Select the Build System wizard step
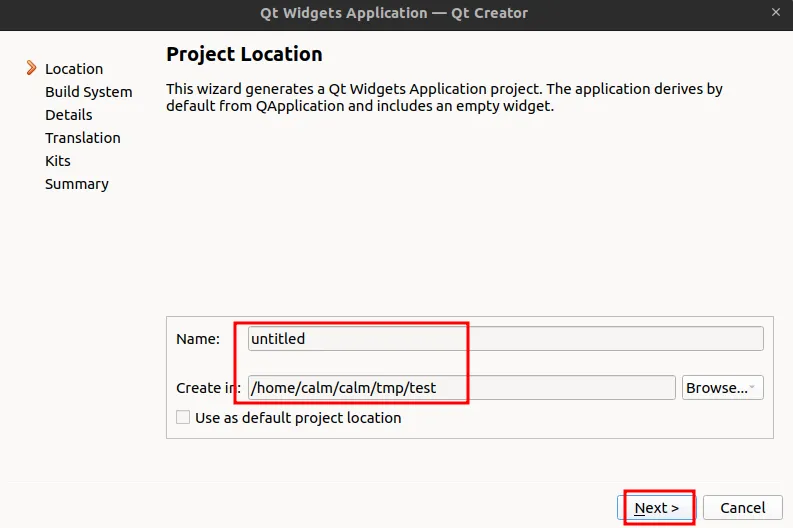This screenshot has width=793, height=528. (x=89, y=92)
